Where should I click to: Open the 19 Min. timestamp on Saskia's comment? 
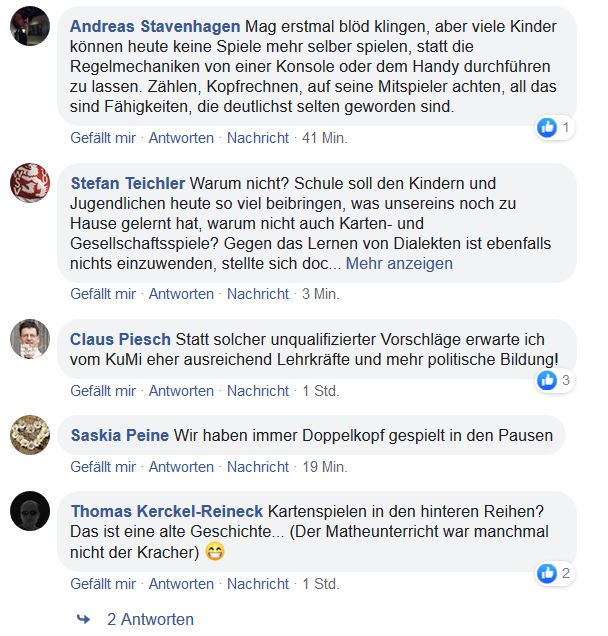(325, 467)
